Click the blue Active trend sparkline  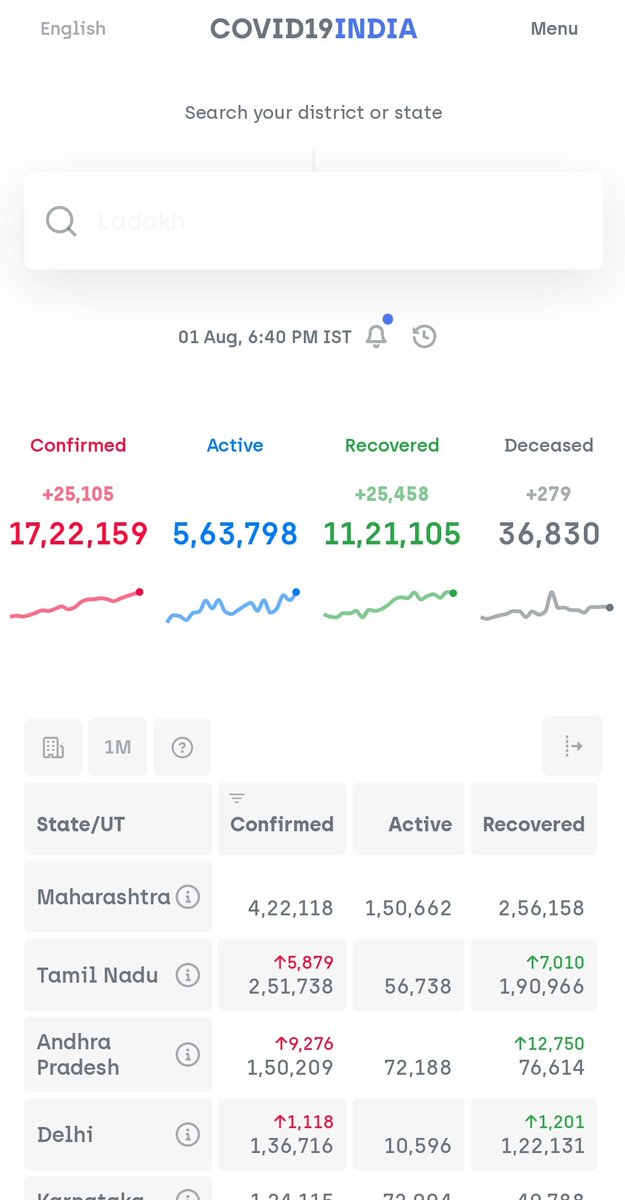pos(234,606)
